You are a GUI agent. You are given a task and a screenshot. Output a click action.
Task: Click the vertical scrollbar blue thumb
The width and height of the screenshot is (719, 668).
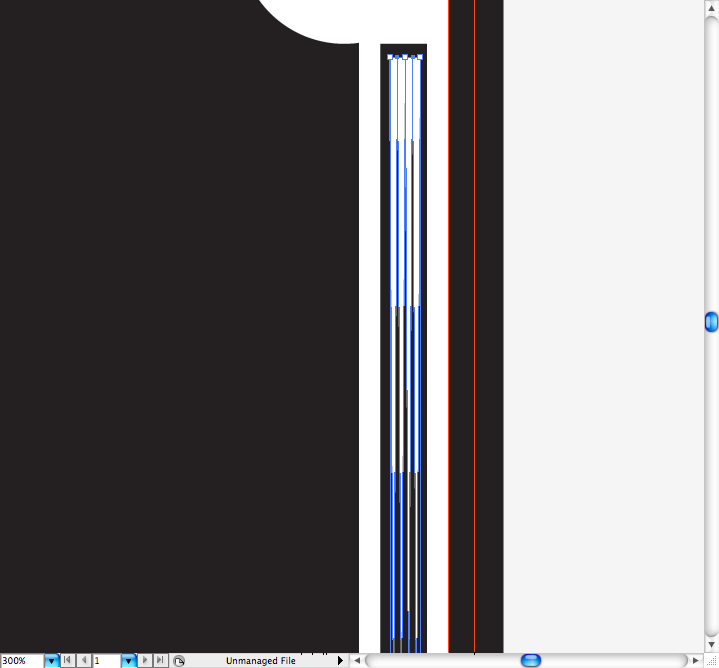pyautogui.click(x=711, y=322)
